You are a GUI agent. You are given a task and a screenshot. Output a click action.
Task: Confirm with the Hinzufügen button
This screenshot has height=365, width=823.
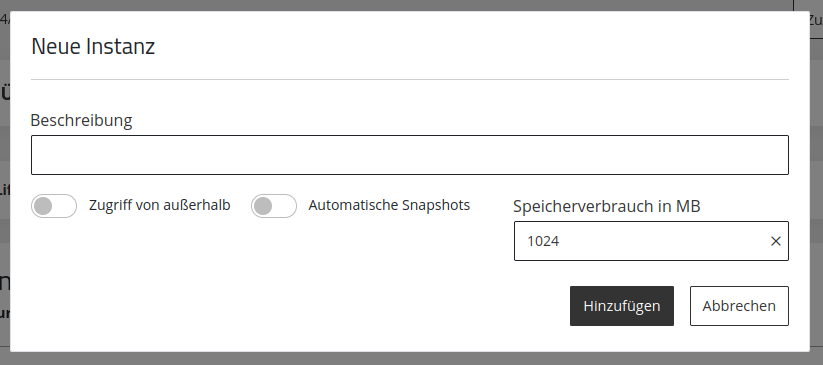pos(621,306)
